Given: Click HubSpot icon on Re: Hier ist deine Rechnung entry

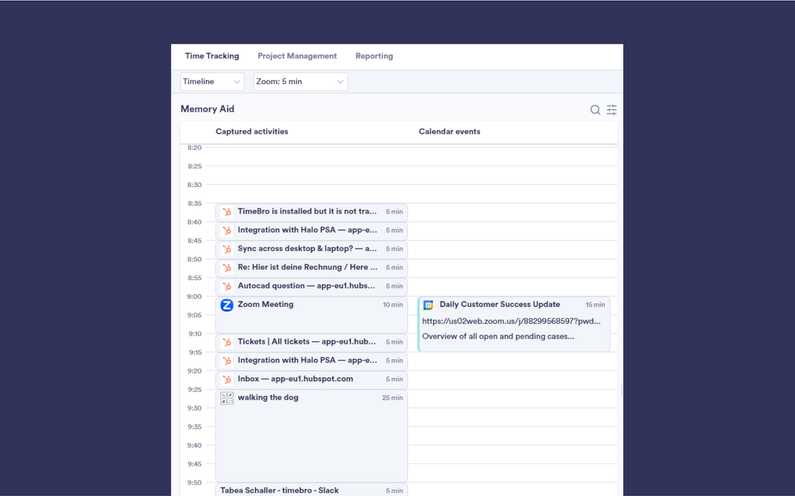Looking at the screenshot, I should pos(227,267).
